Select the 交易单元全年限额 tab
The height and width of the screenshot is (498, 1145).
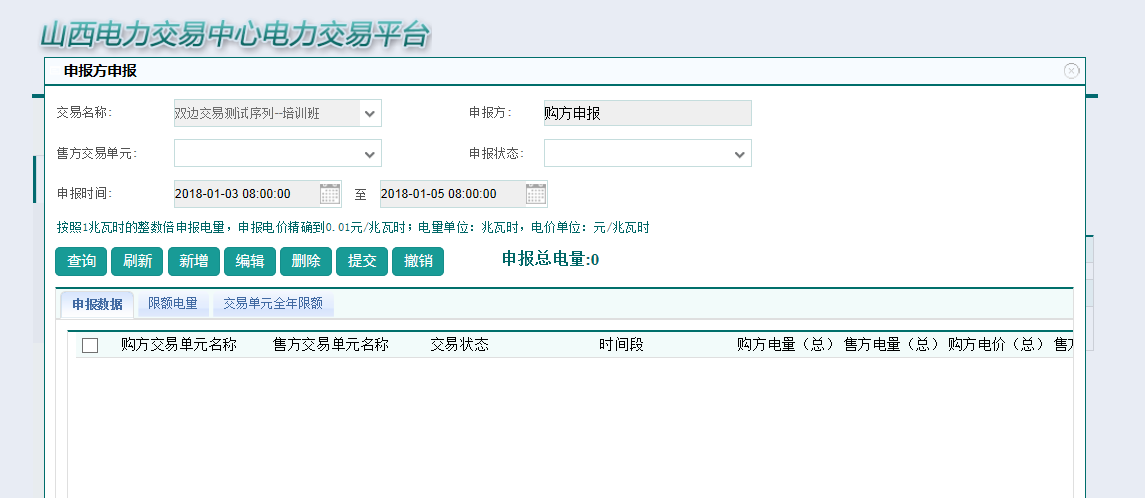(272, 304)
